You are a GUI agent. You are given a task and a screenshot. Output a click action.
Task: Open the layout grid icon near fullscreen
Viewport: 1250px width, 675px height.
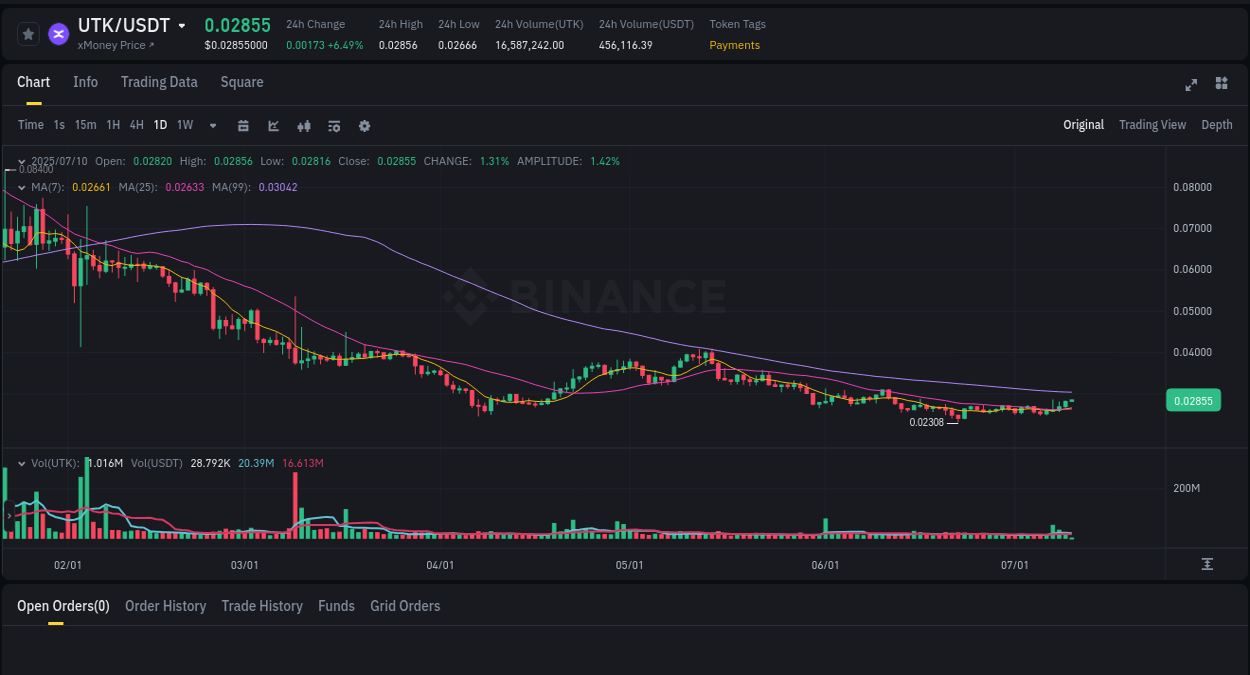point(1221,85)
